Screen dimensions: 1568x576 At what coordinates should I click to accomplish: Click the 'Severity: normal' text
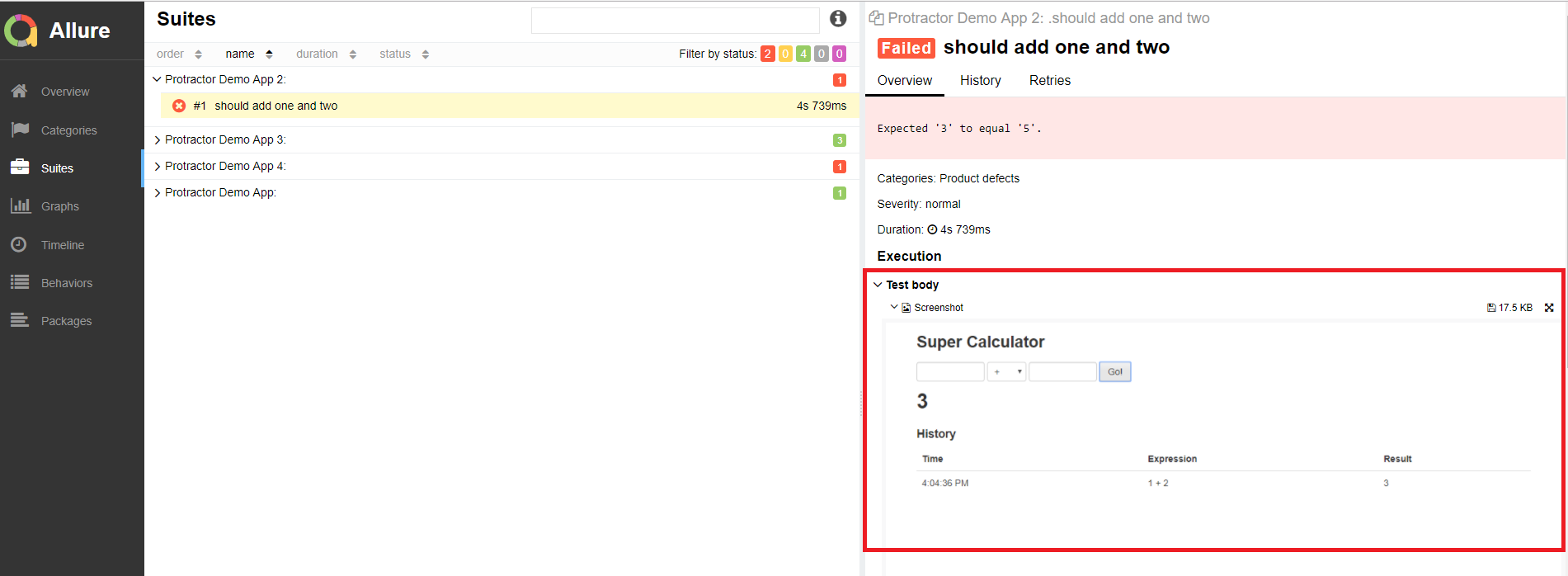click(x=919, y=204)
